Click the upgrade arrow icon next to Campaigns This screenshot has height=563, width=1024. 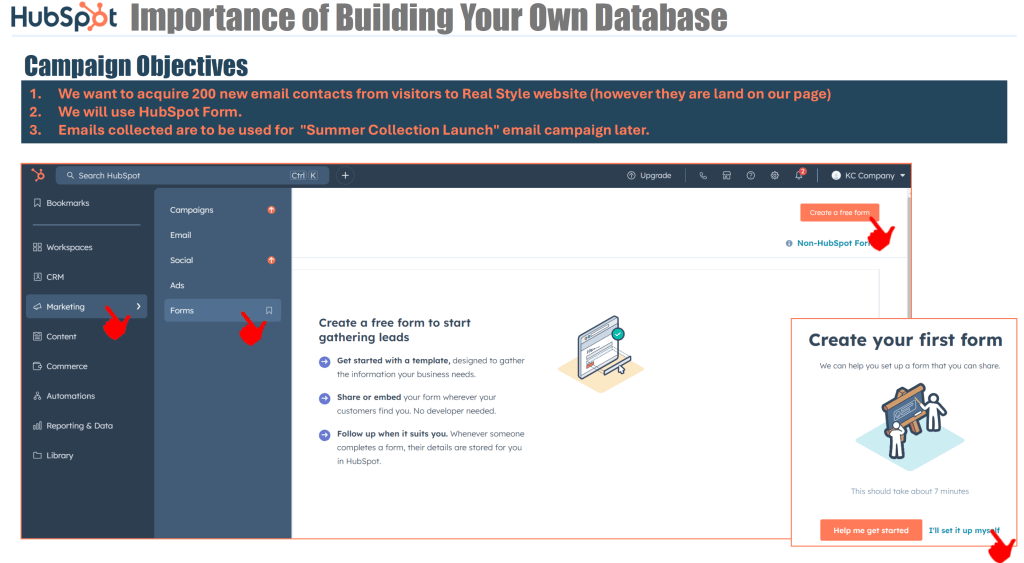pos(271,210)
